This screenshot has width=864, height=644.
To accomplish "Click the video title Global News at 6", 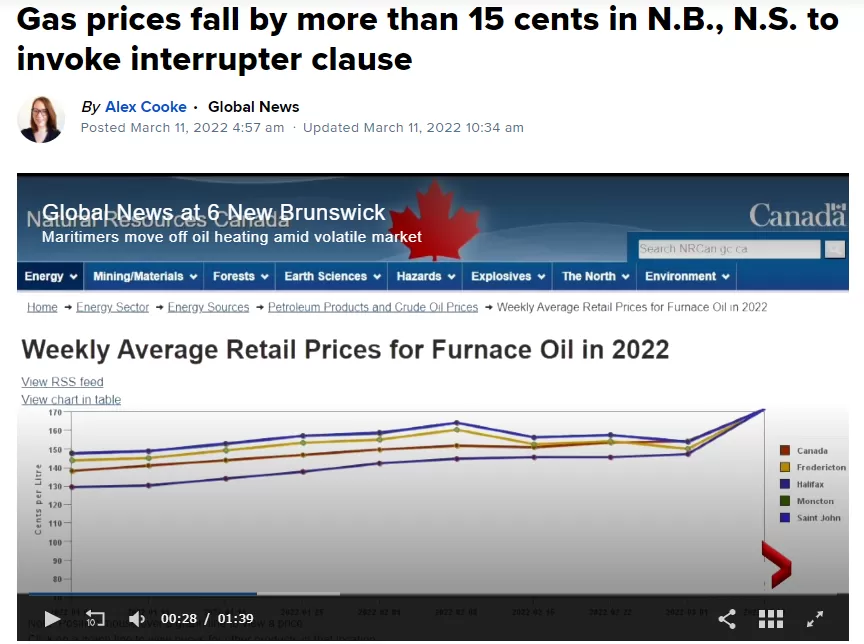I will [213, 212].
